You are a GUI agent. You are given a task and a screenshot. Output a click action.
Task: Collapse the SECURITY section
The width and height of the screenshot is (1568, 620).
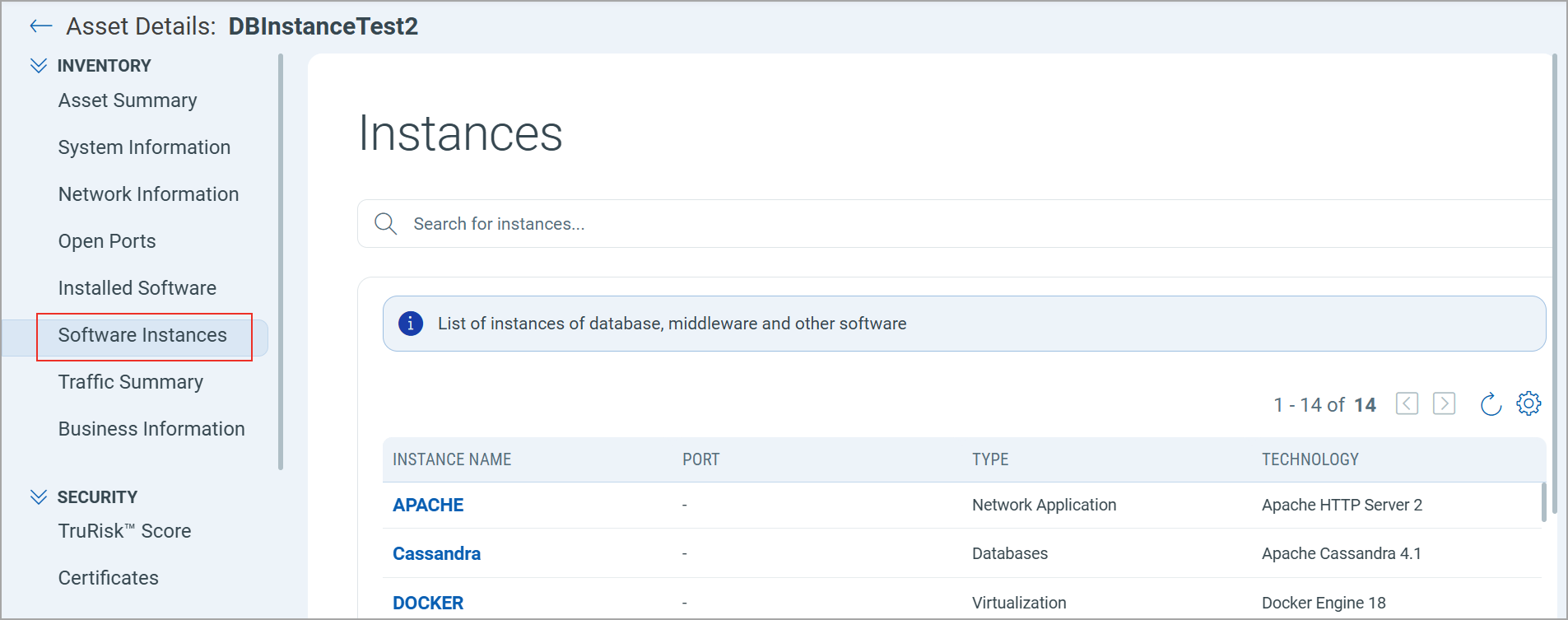39,497
